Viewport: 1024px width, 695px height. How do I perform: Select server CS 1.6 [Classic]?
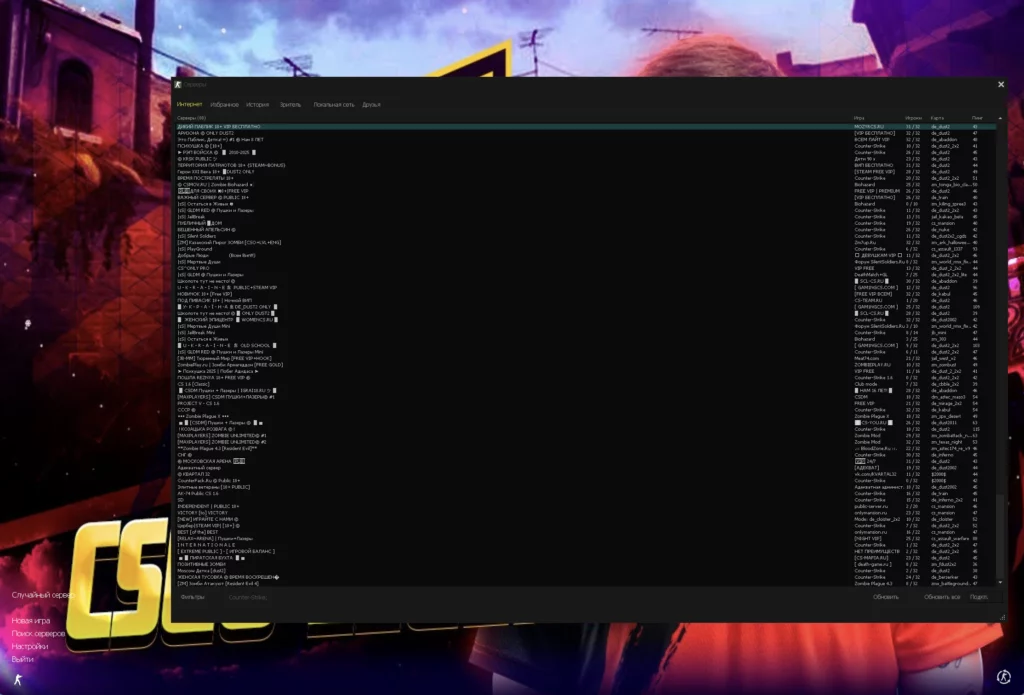point(586,384)
